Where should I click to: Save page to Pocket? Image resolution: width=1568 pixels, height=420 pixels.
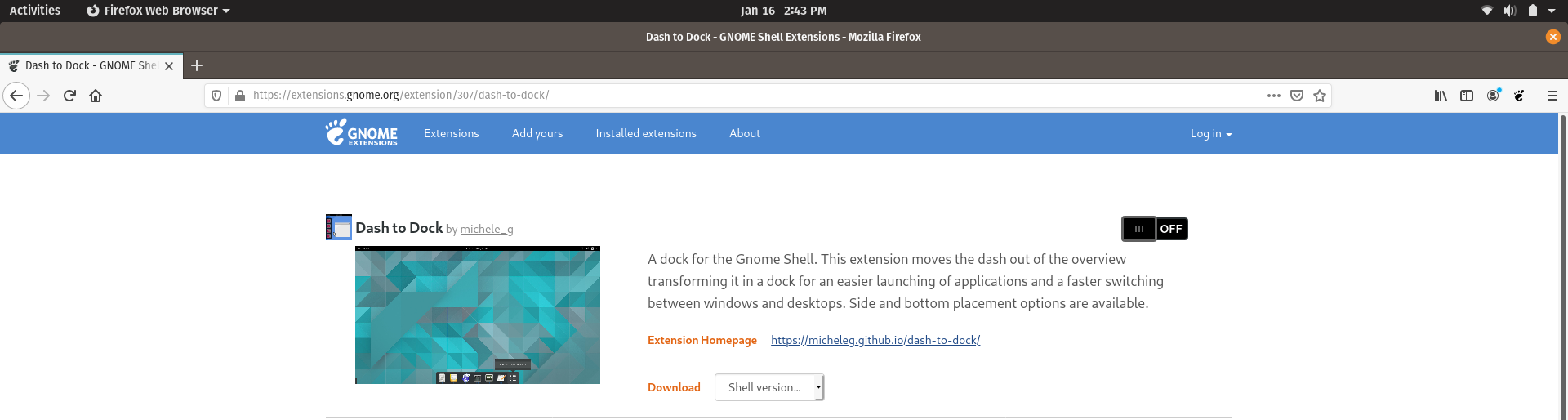[1297, 96]
